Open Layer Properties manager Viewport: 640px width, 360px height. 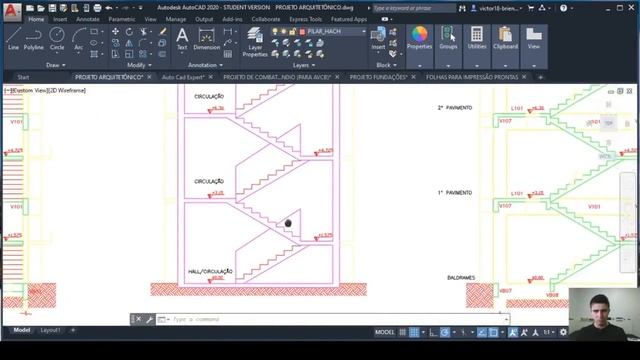[255, 42]
